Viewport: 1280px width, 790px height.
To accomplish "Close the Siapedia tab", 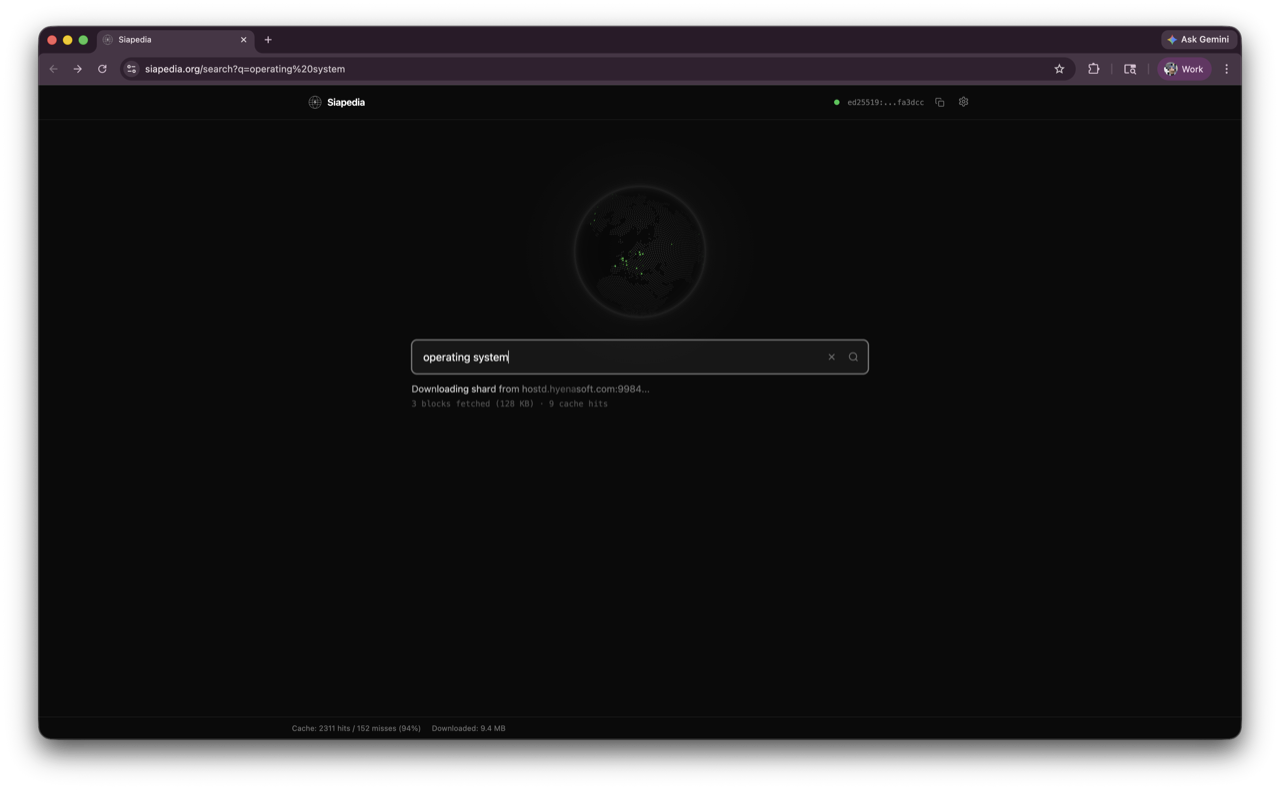I will pyautogui.click(x=243, y=40).
